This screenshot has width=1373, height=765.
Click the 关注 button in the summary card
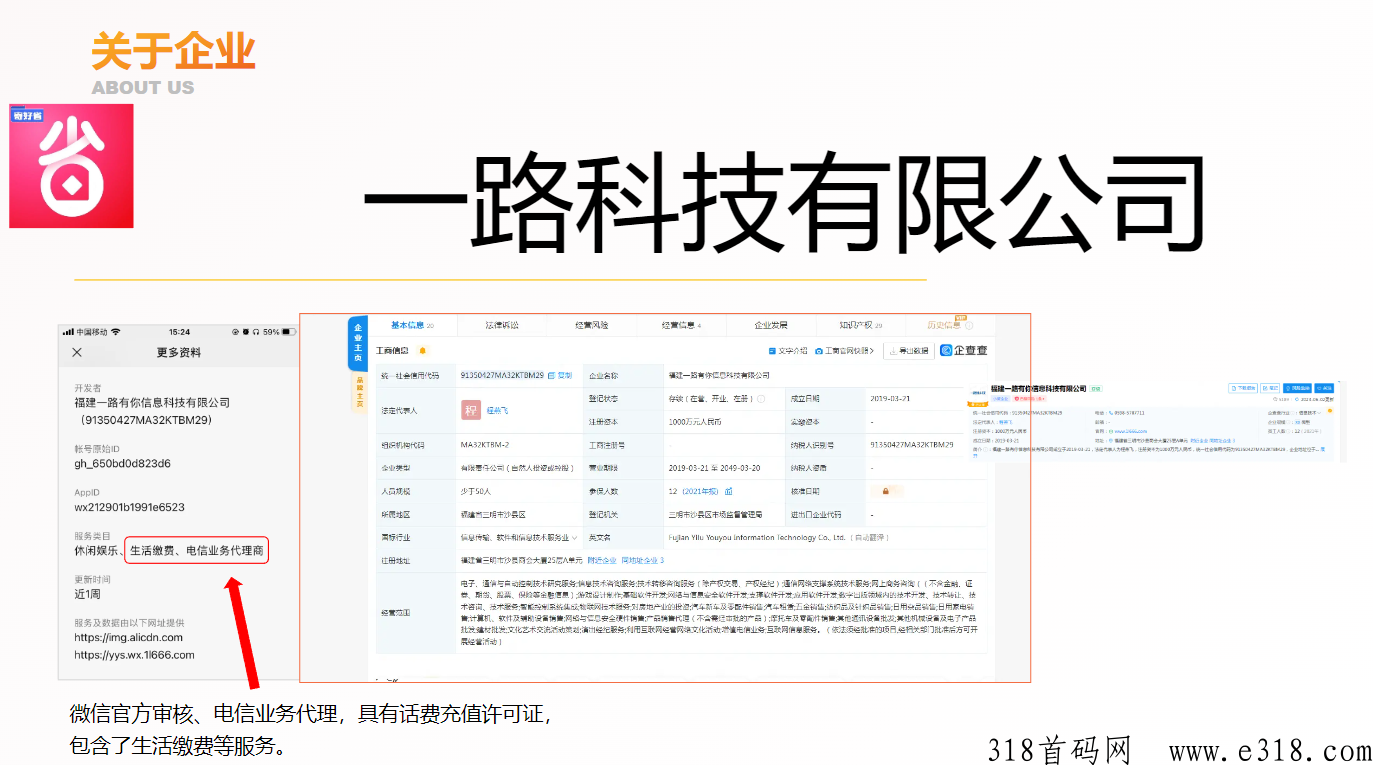pos(1324,388)
